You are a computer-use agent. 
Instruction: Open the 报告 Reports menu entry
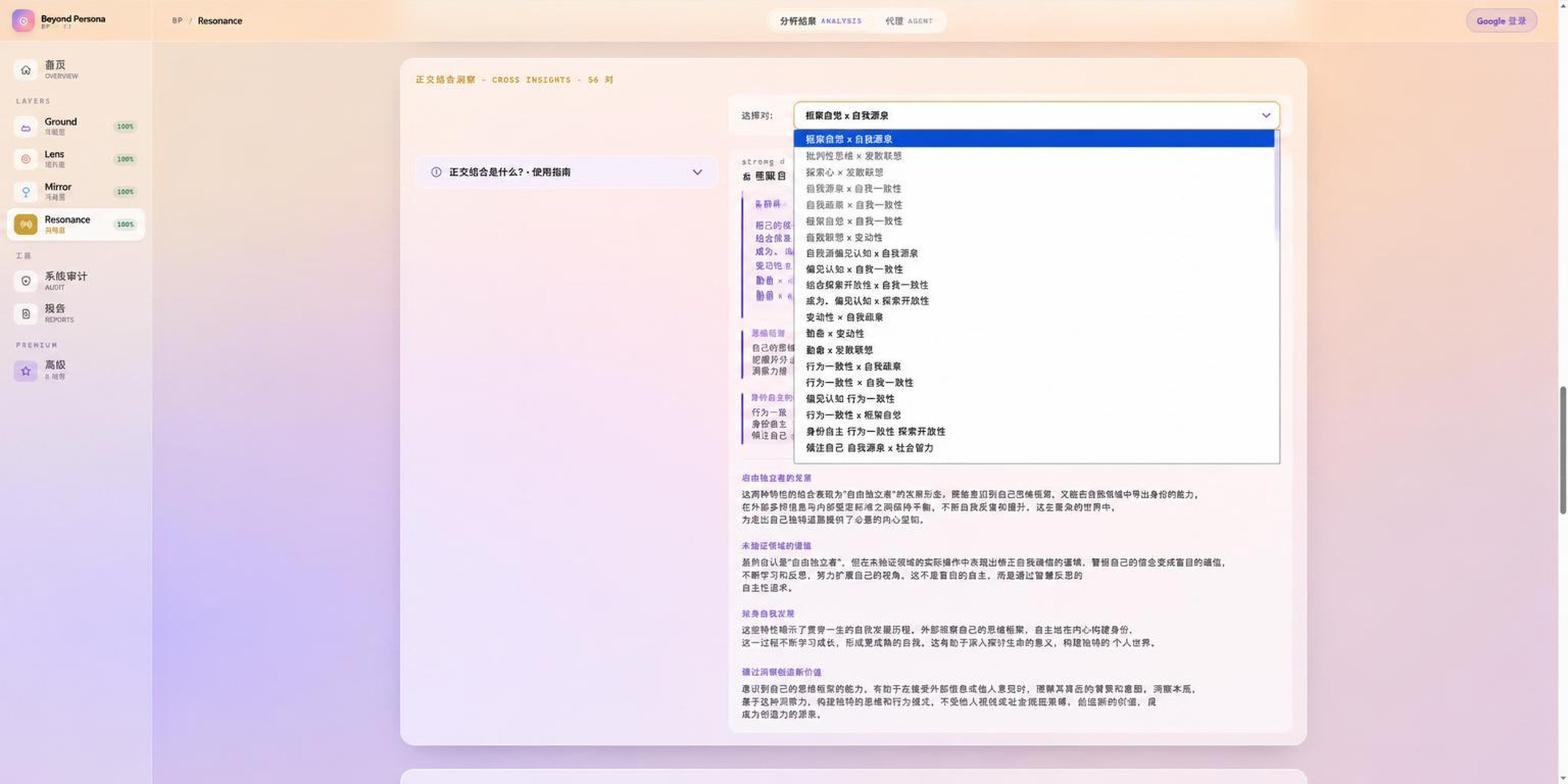pos(76,314)
